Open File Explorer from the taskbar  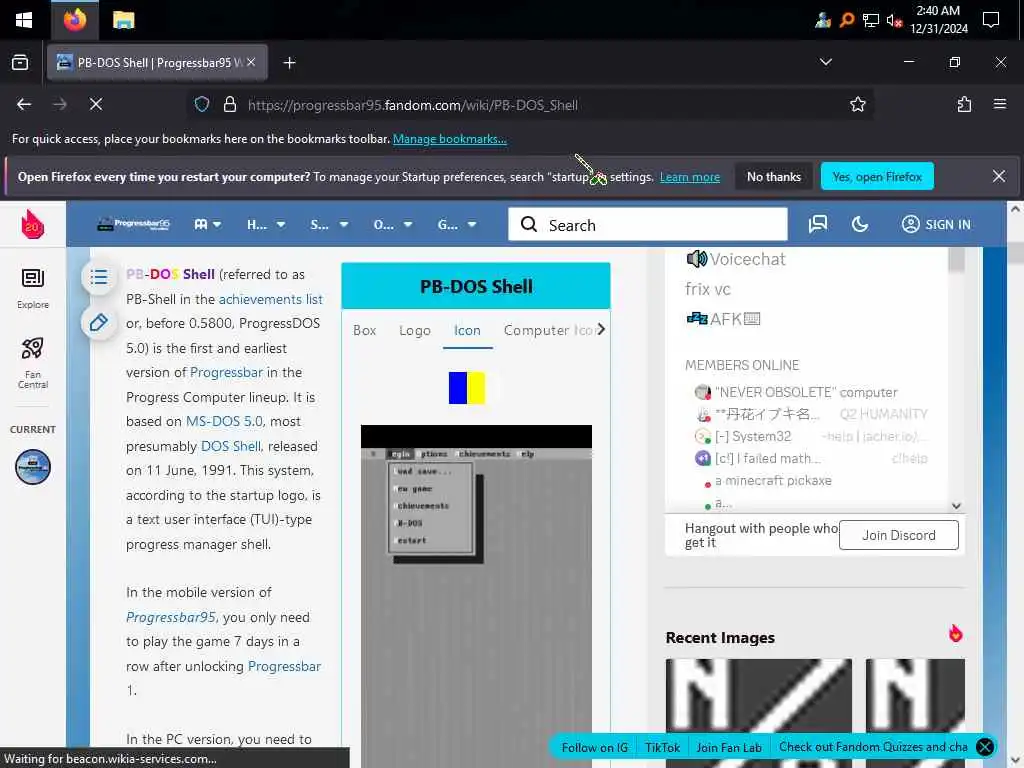click(123, 20)
